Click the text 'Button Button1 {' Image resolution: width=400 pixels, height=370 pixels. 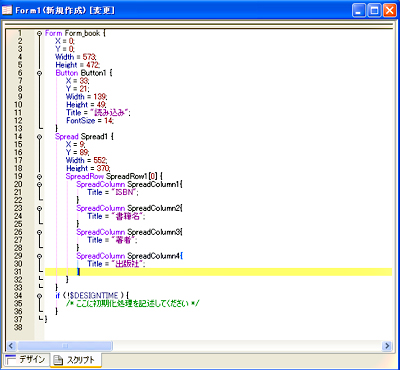[84, 73]
